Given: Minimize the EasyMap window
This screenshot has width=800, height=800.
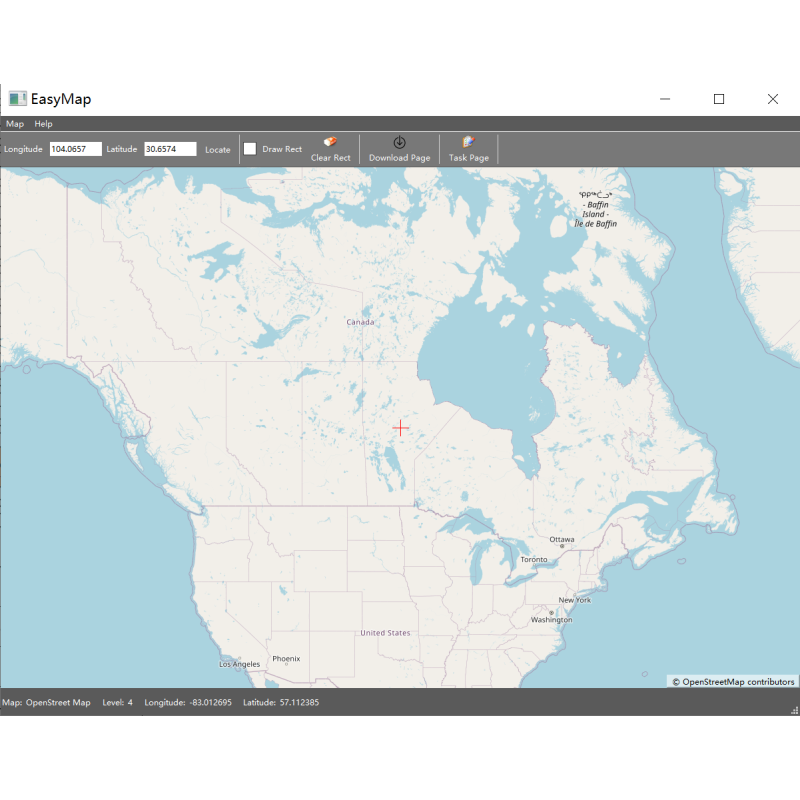Looking at the screenshot, I should tap(665, 99).
